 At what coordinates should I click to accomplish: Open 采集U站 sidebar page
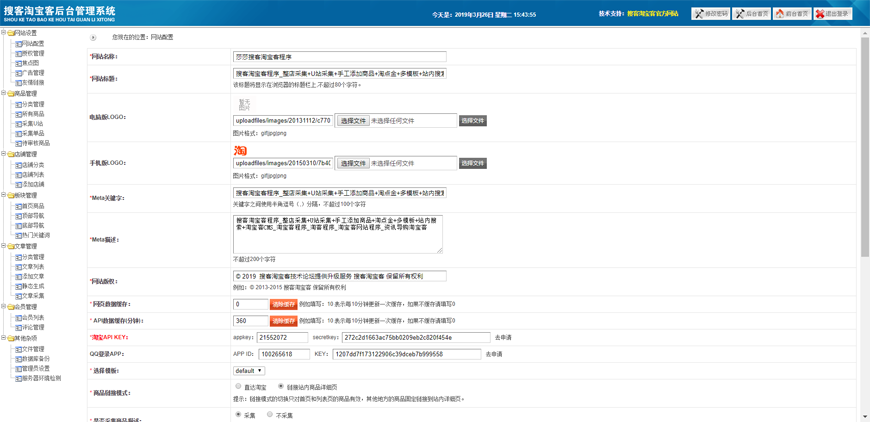32,123
